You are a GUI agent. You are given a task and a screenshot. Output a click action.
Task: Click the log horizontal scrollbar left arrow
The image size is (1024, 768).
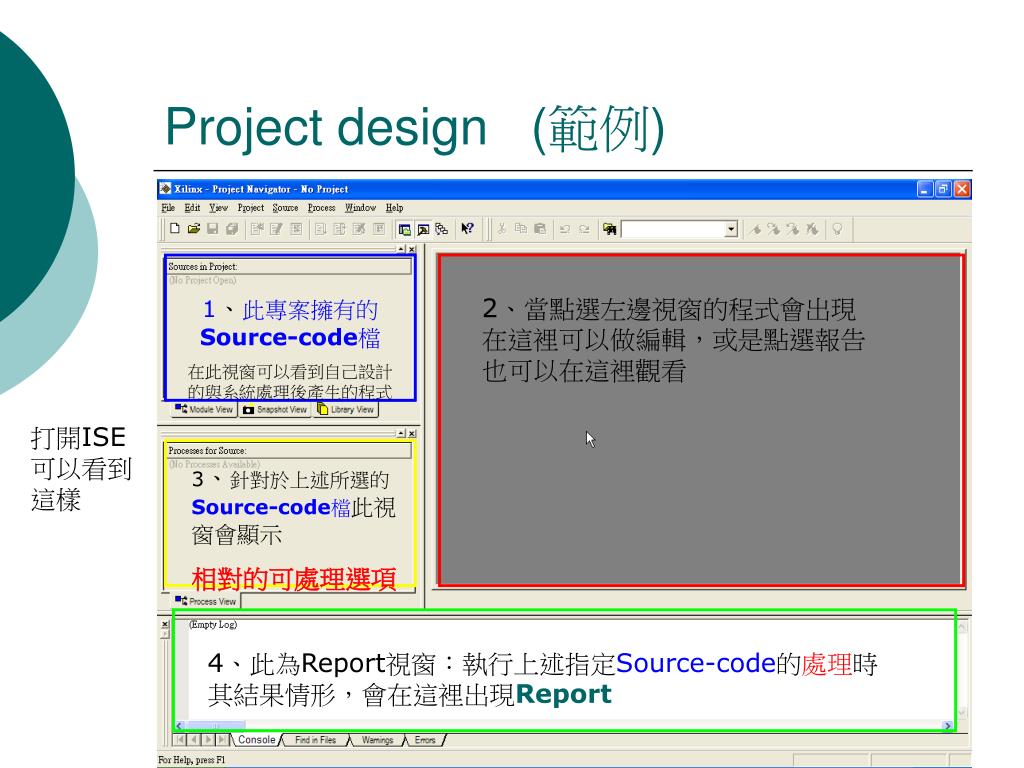point(180,726)
